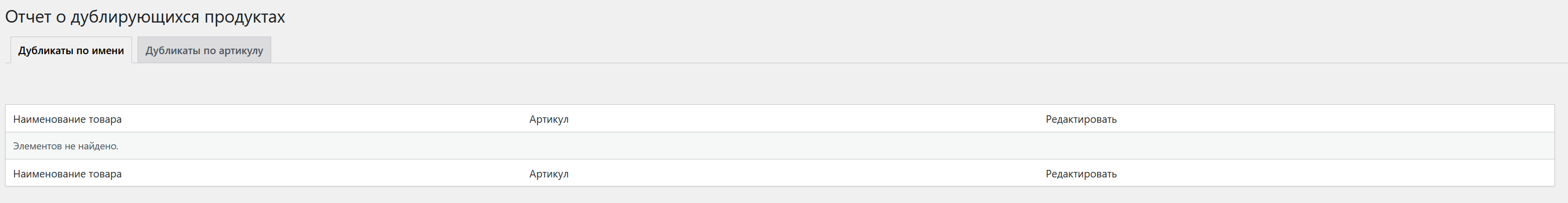The image size is (1568, 203).
Task: Select the bottom "Артикул" footer label
Action: [x=548, y=174]
